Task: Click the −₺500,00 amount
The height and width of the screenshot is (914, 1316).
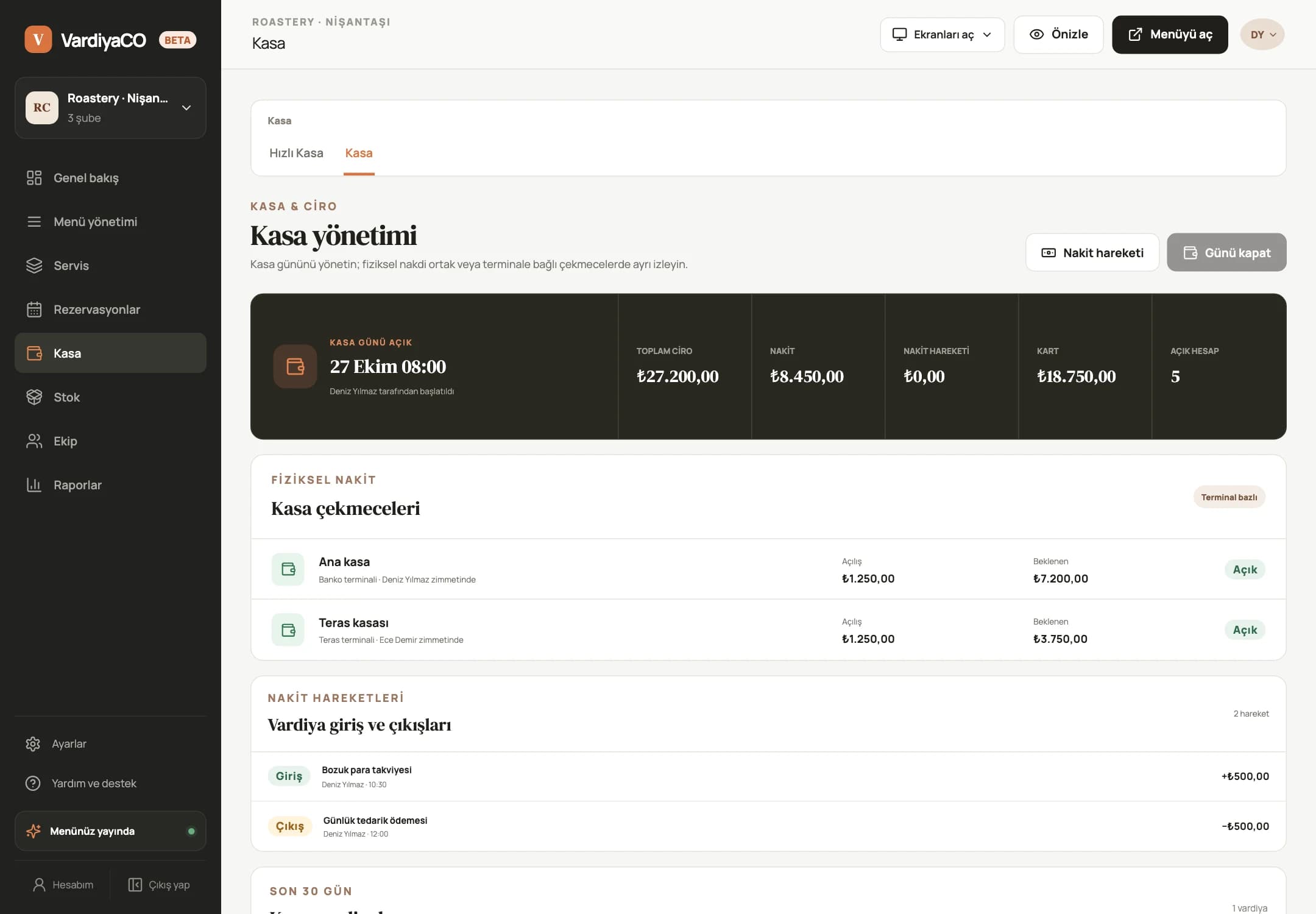Action: 1245,826
